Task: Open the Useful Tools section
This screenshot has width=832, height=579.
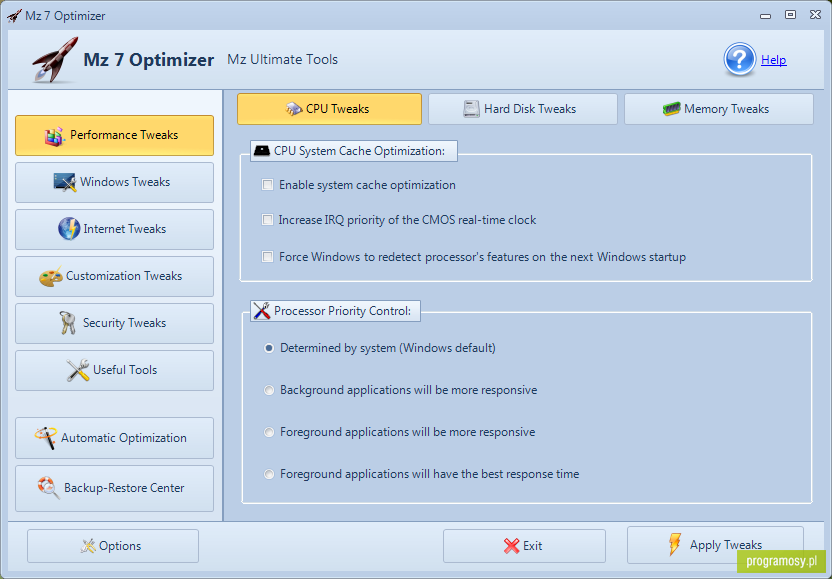Action: pyautogui.click(x=115, y=370)
